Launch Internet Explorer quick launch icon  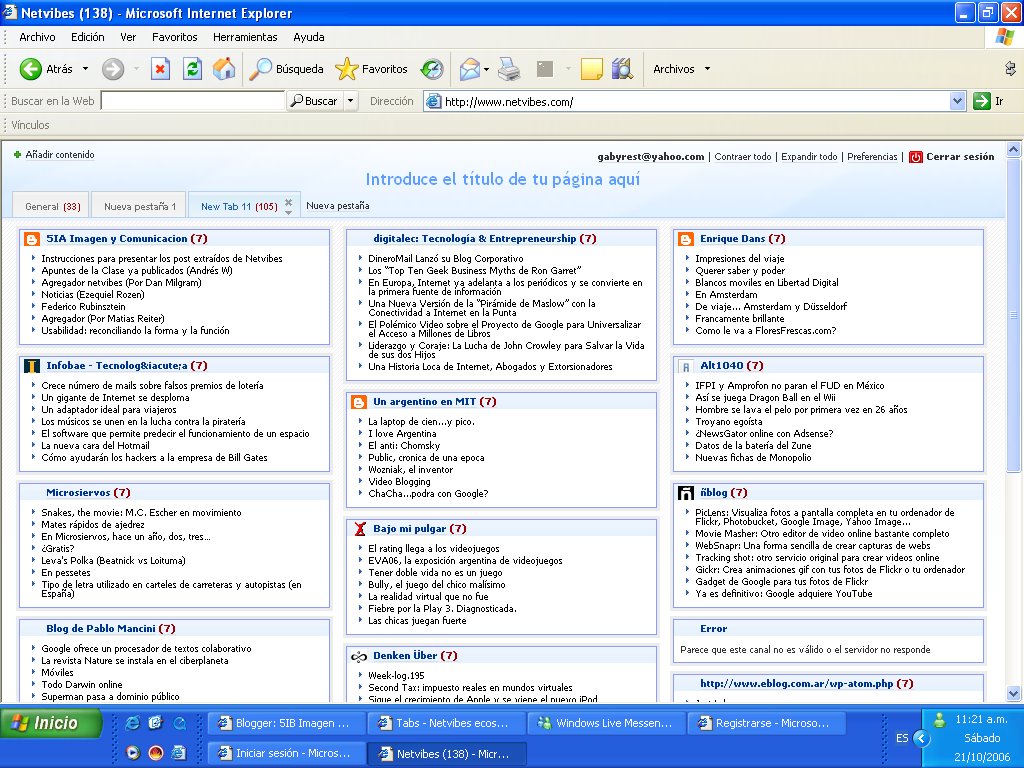pos(132,723)
